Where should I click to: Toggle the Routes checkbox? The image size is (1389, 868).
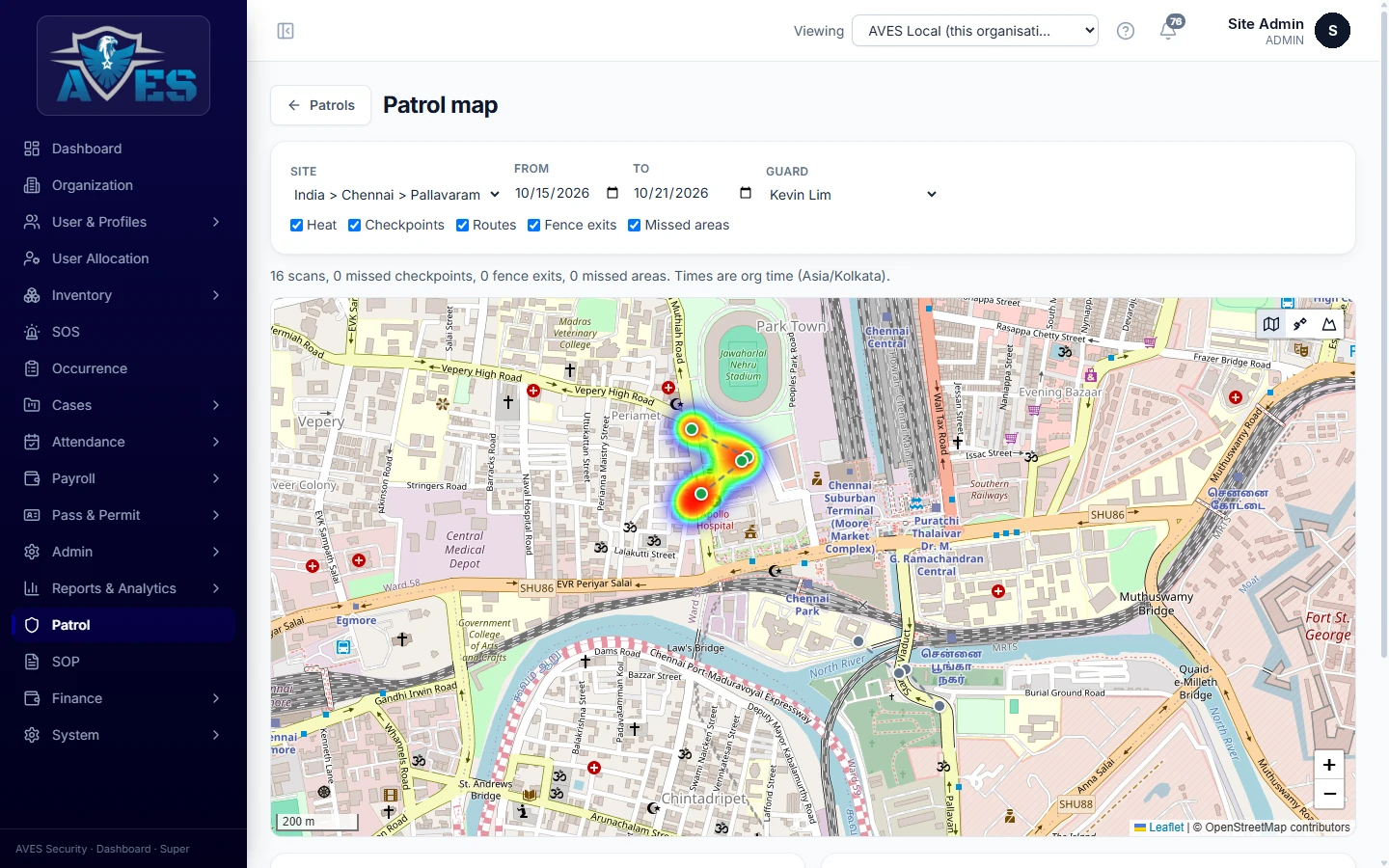[463, 225]
